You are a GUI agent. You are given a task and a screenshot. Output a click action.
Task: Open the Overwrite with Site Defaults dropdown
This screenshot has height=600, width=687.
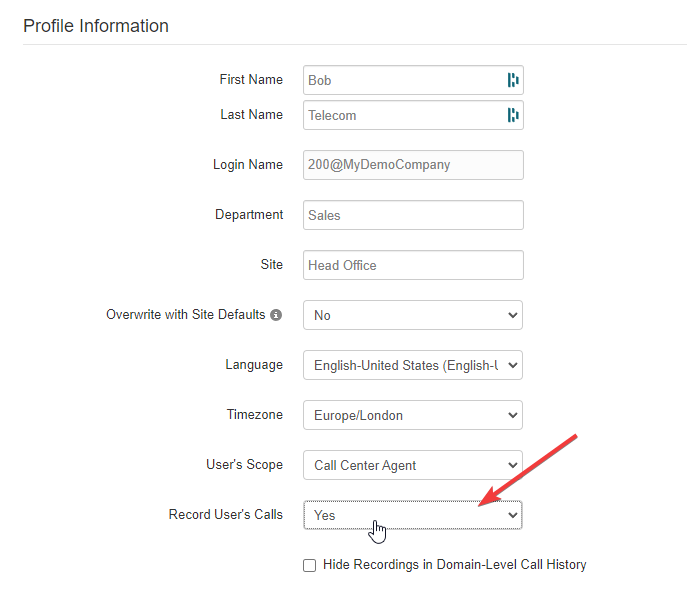click(413, 315)
